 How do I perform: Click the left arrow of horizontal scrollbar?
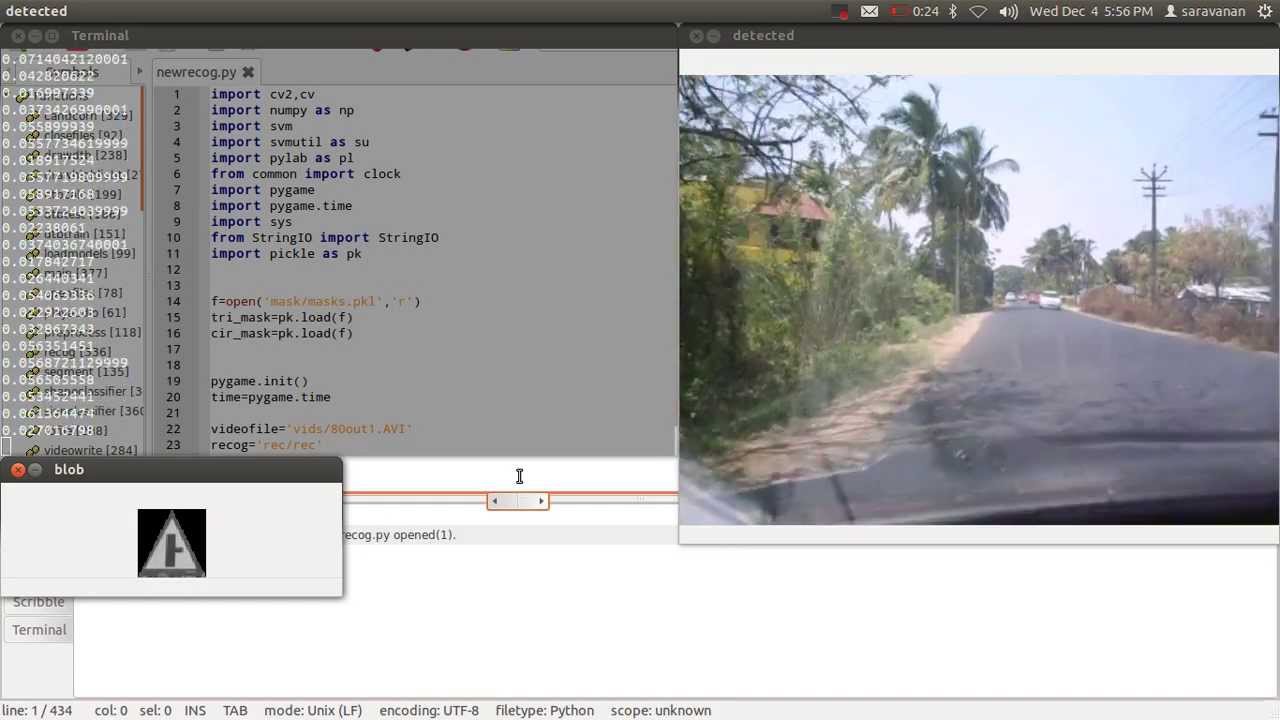(494, 501)
